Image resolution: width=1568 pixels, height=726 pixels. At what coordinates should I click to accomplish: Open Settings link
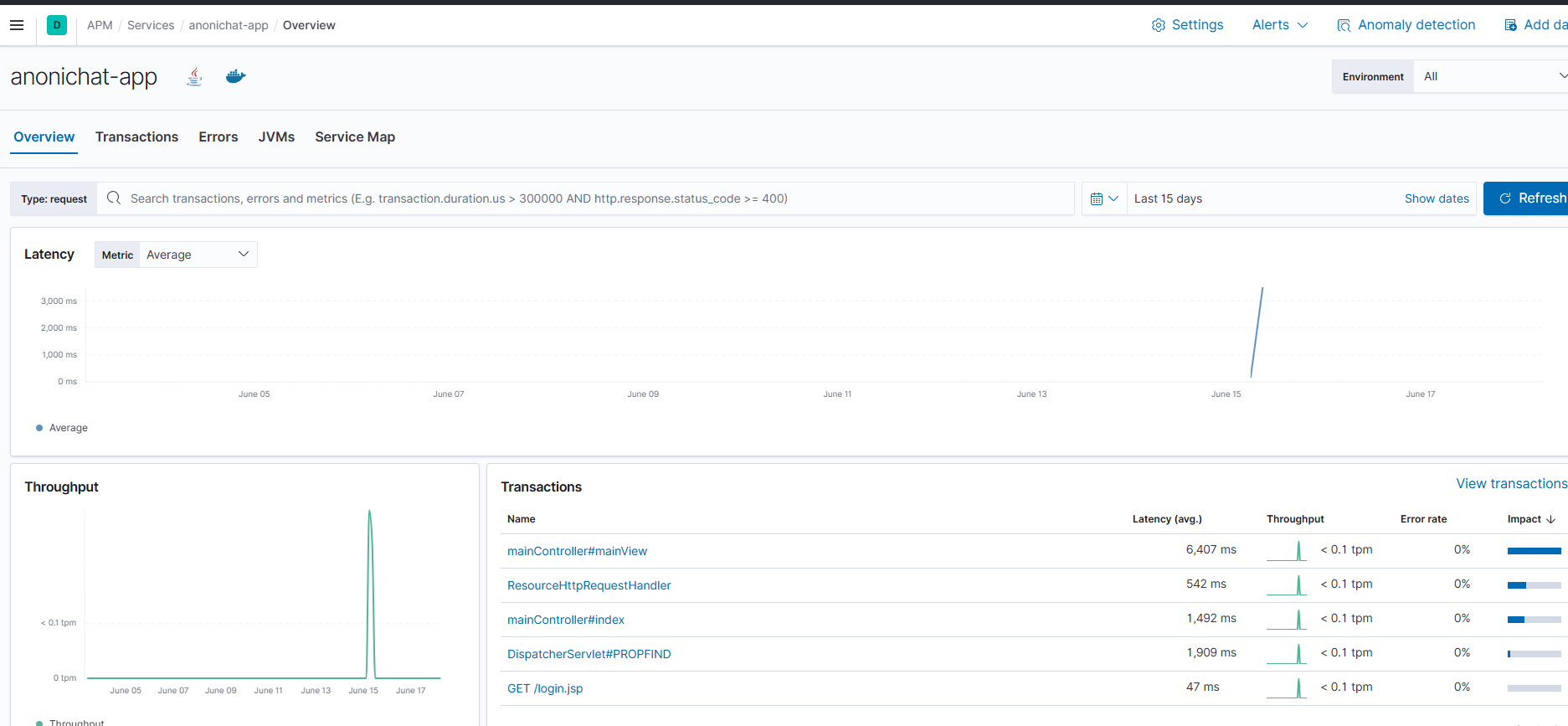(1197, 25)
